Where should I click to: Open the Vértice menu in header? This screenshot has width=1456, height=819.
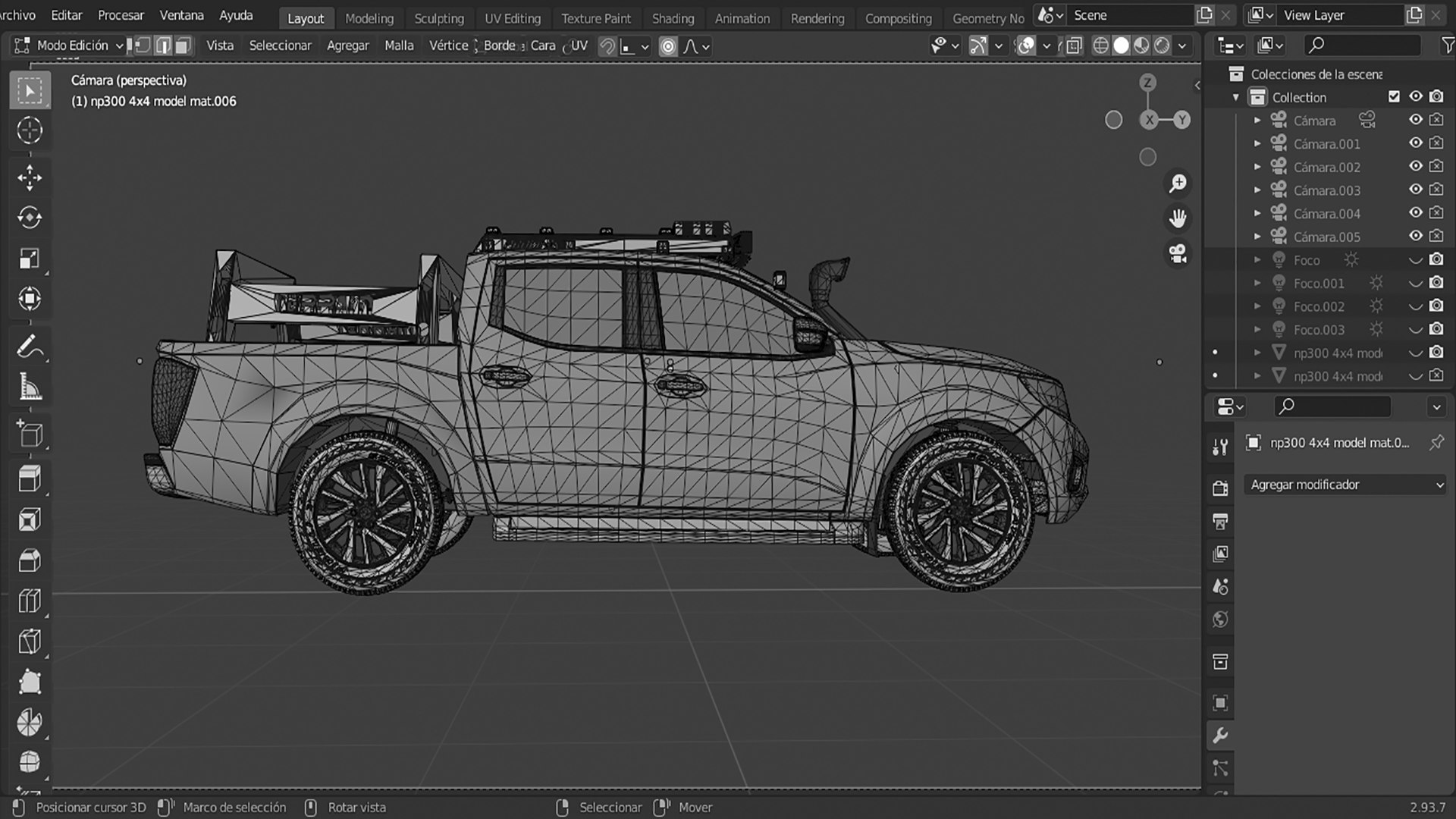449,45
